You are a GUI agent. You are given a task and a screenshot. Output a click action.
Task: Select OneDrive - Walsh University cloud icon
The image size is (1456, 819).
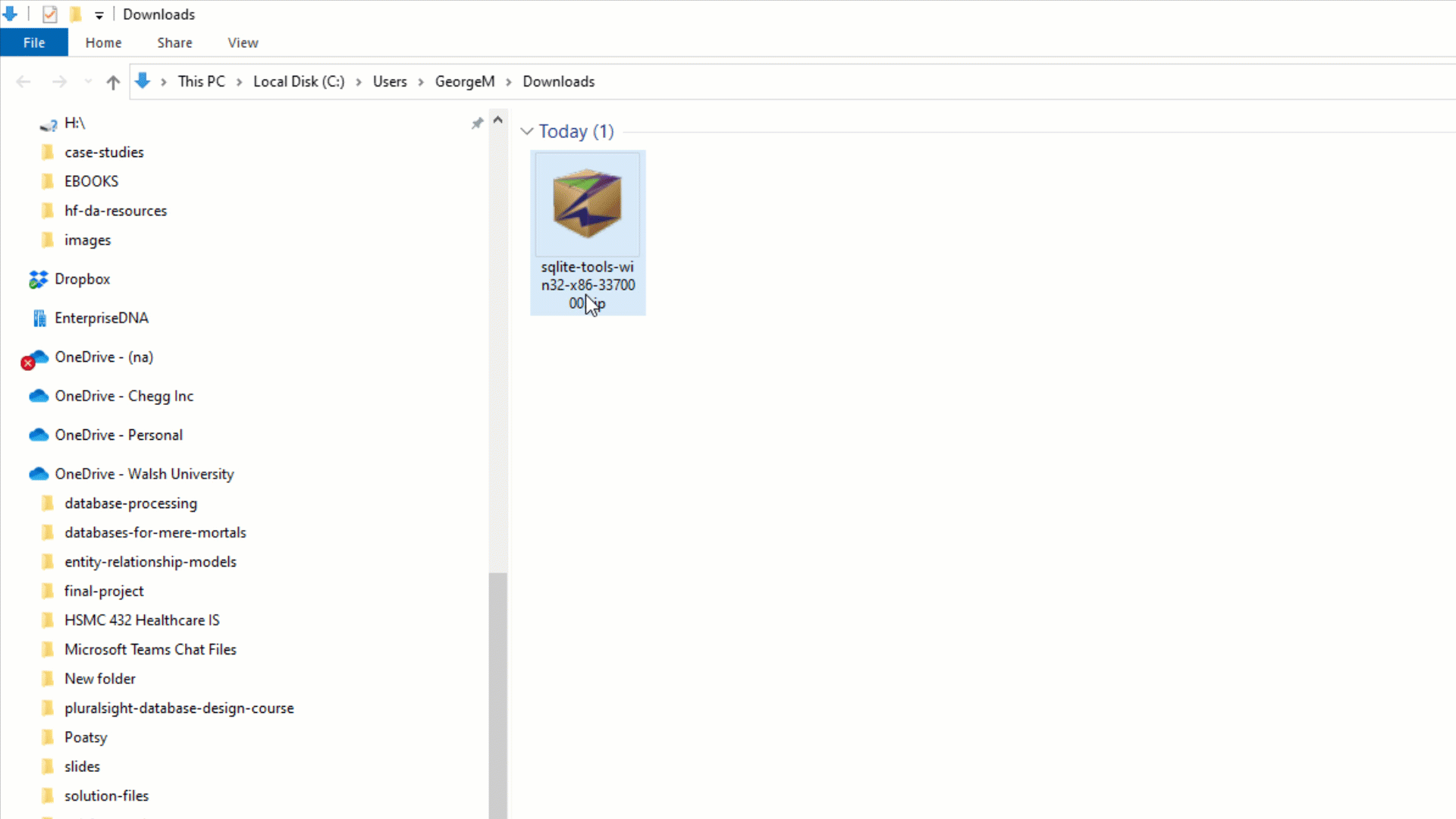click(x=39, y=474)
